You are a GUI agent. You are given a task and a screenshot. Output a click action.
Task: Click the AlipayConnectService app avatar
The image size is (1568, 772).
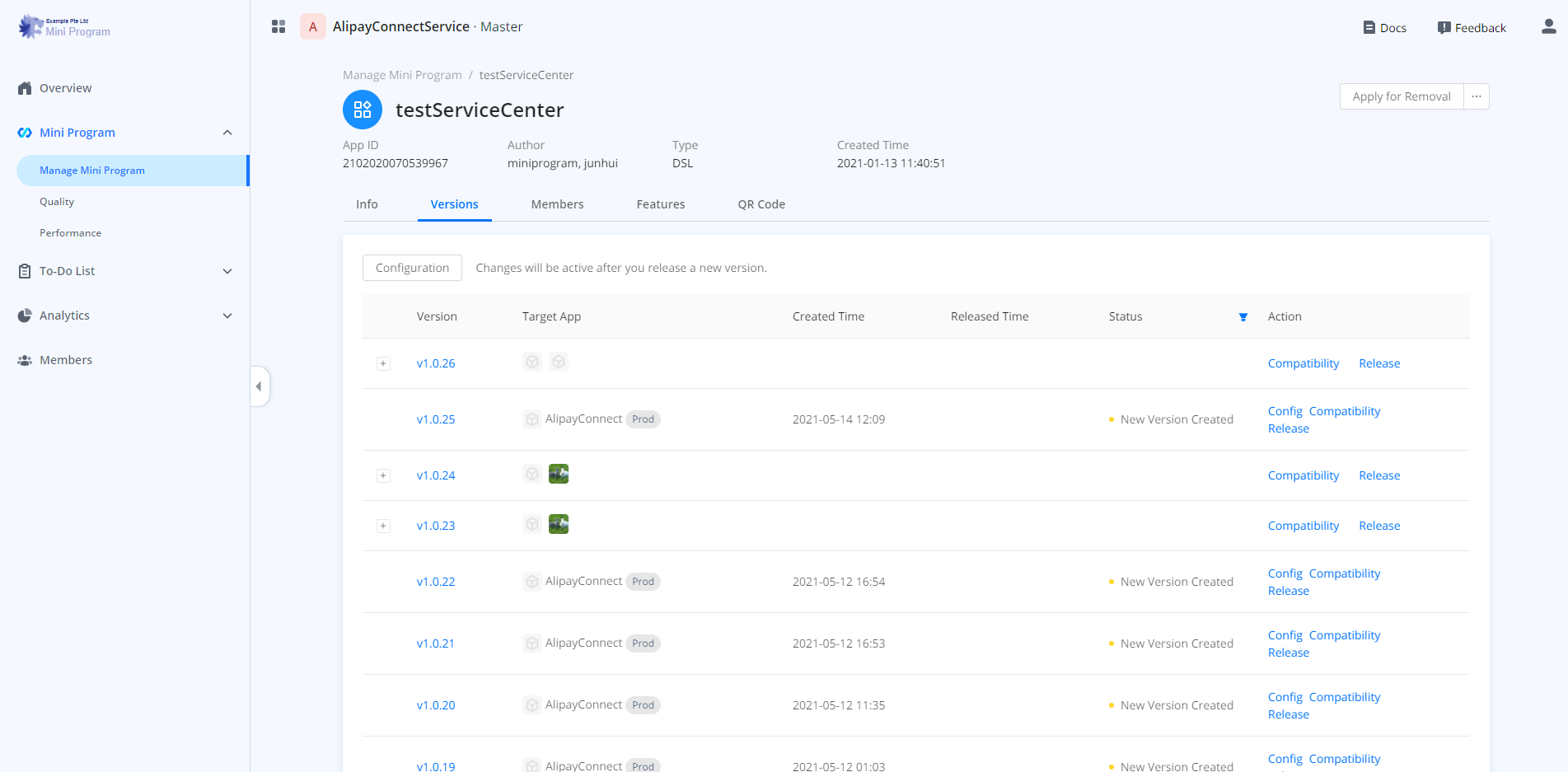coord(312,26)
